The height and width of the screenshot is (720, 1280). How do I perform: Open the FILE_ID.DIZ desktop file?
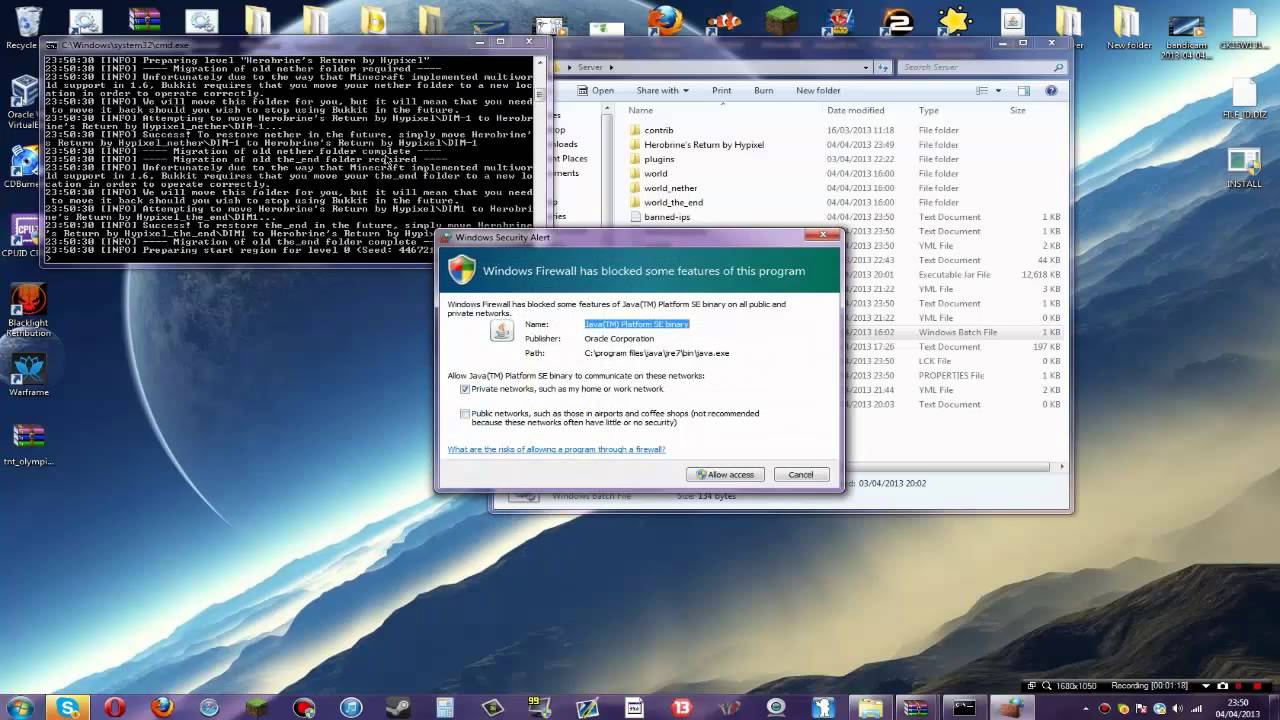pos(1244,99)
